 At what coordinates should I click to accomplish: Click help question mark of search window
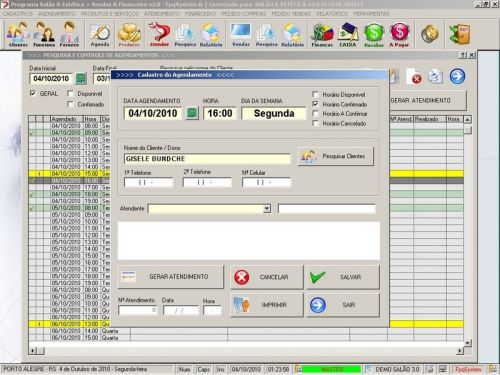tap(463, 55)
